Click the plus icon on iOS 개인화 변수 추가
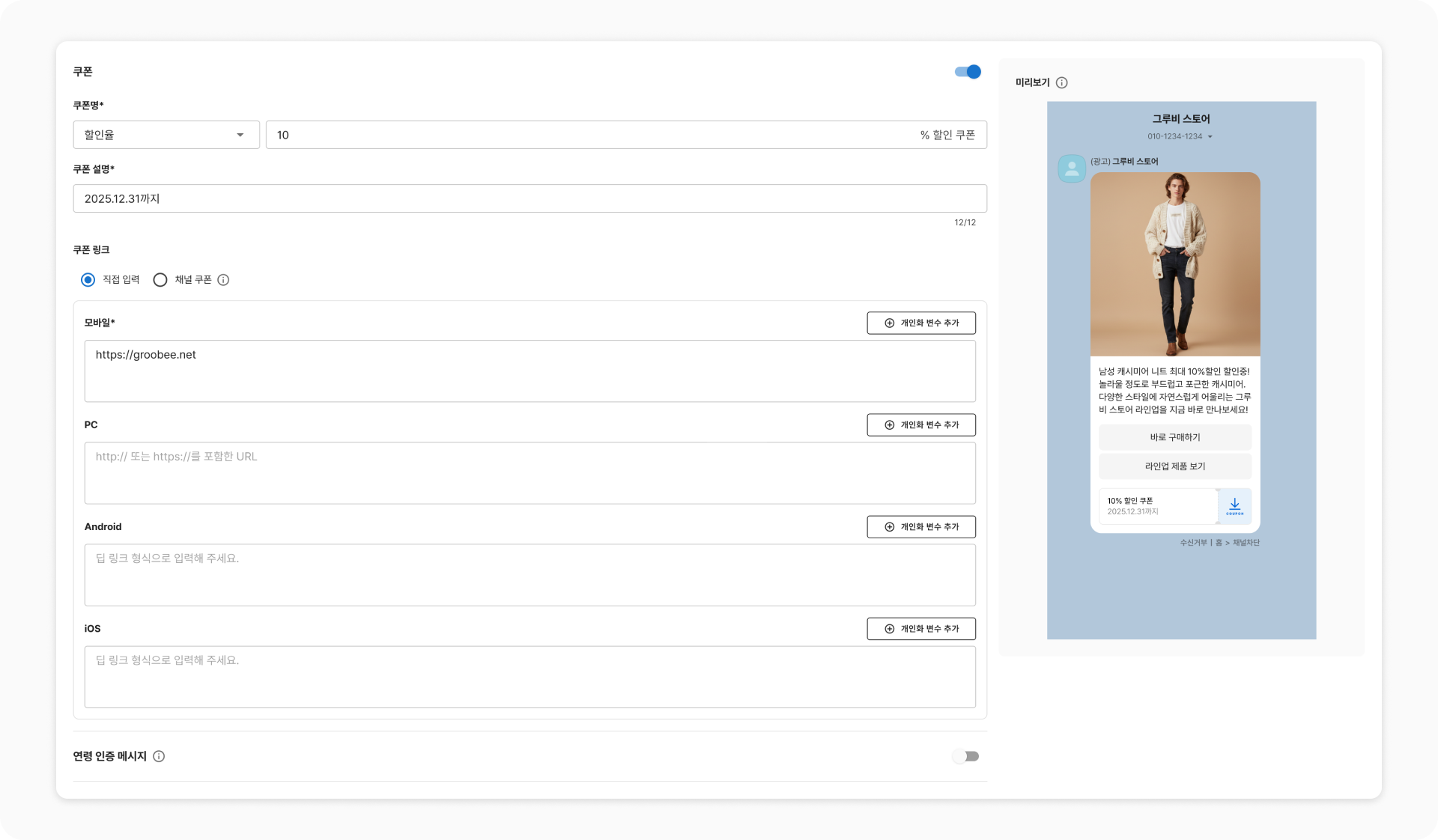Viewport: 1438px width, 840px height. coord(889,629)
